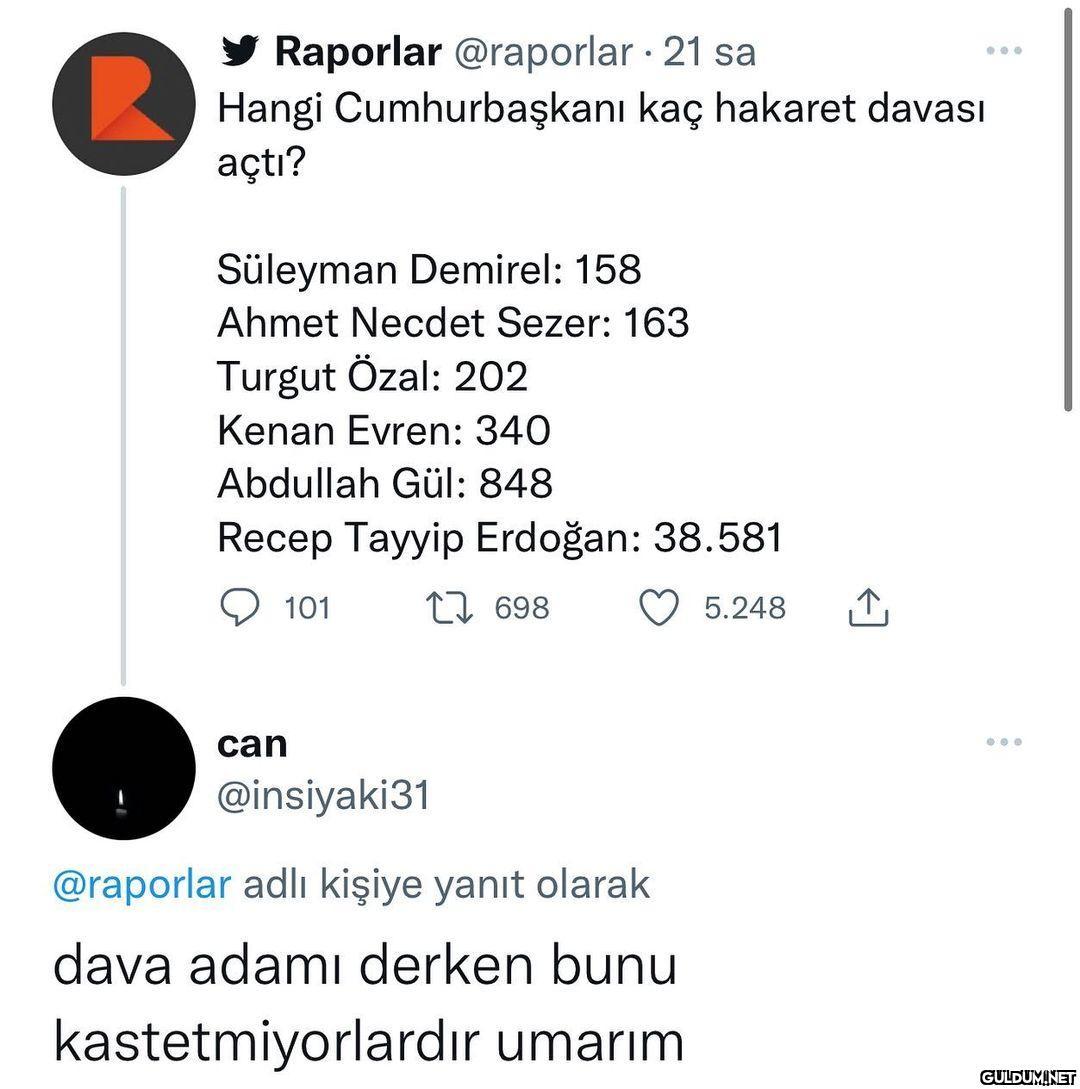The width and height of the screenshot is (1080, 1089).
Task: Click the Twitter bird logo icon
Action: coord(240,51)
